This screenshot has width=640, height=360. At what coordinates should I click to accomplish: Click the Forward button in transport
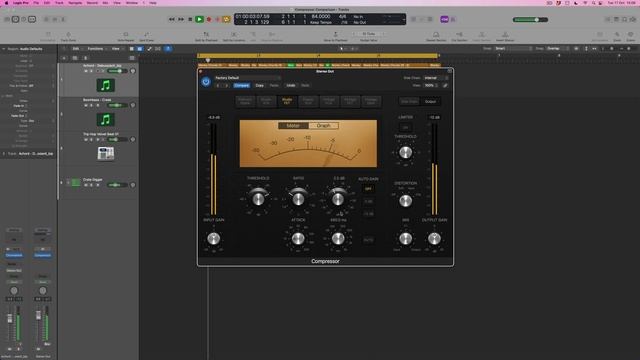point(181,19)
